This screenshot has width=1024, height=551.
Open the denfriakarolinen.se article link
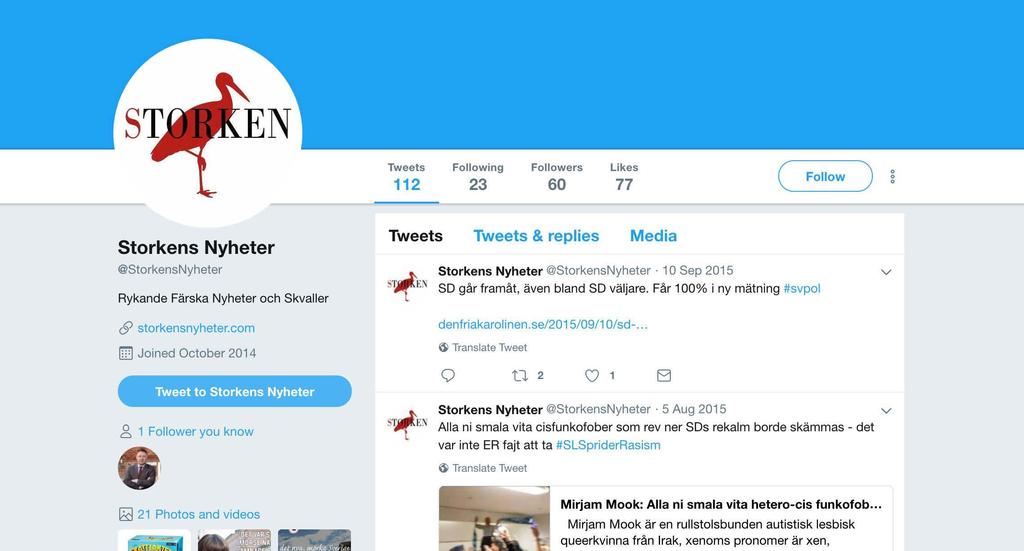(x=543, y=324)
